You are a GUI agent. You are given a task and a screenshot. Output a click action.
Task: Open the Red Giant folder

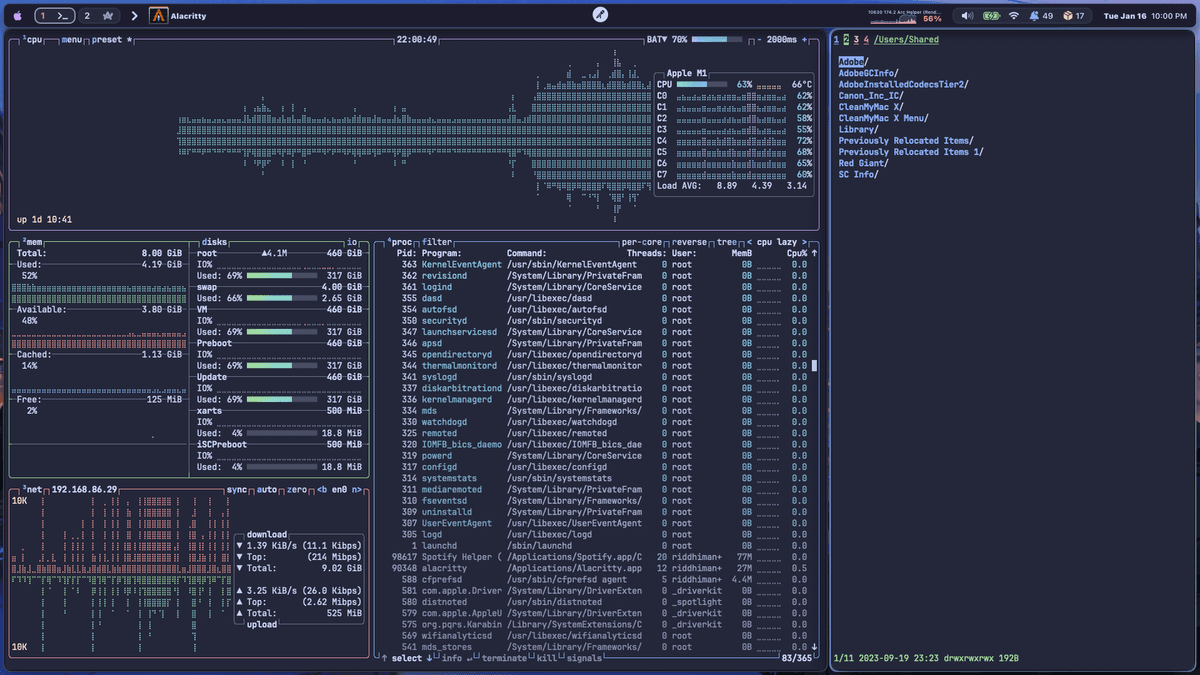click(x=865, y=163)
